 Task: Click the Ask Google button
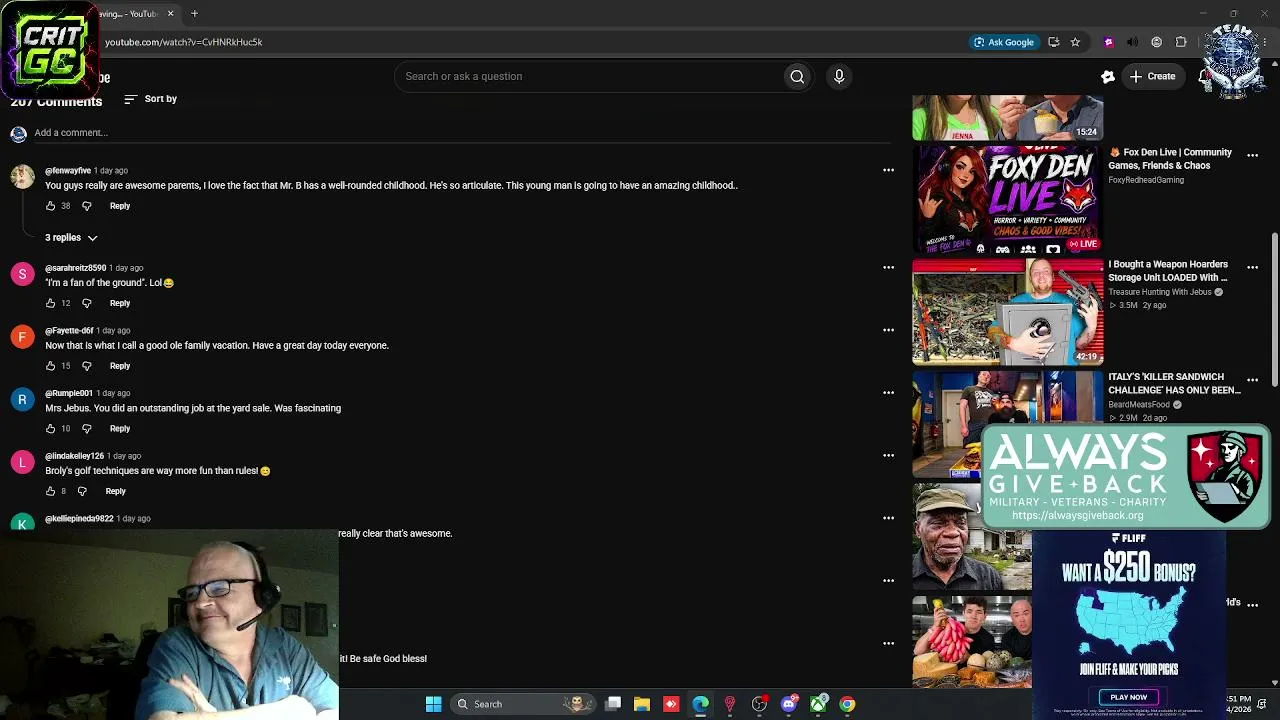pyautogui.click(x=1003, y=42)
